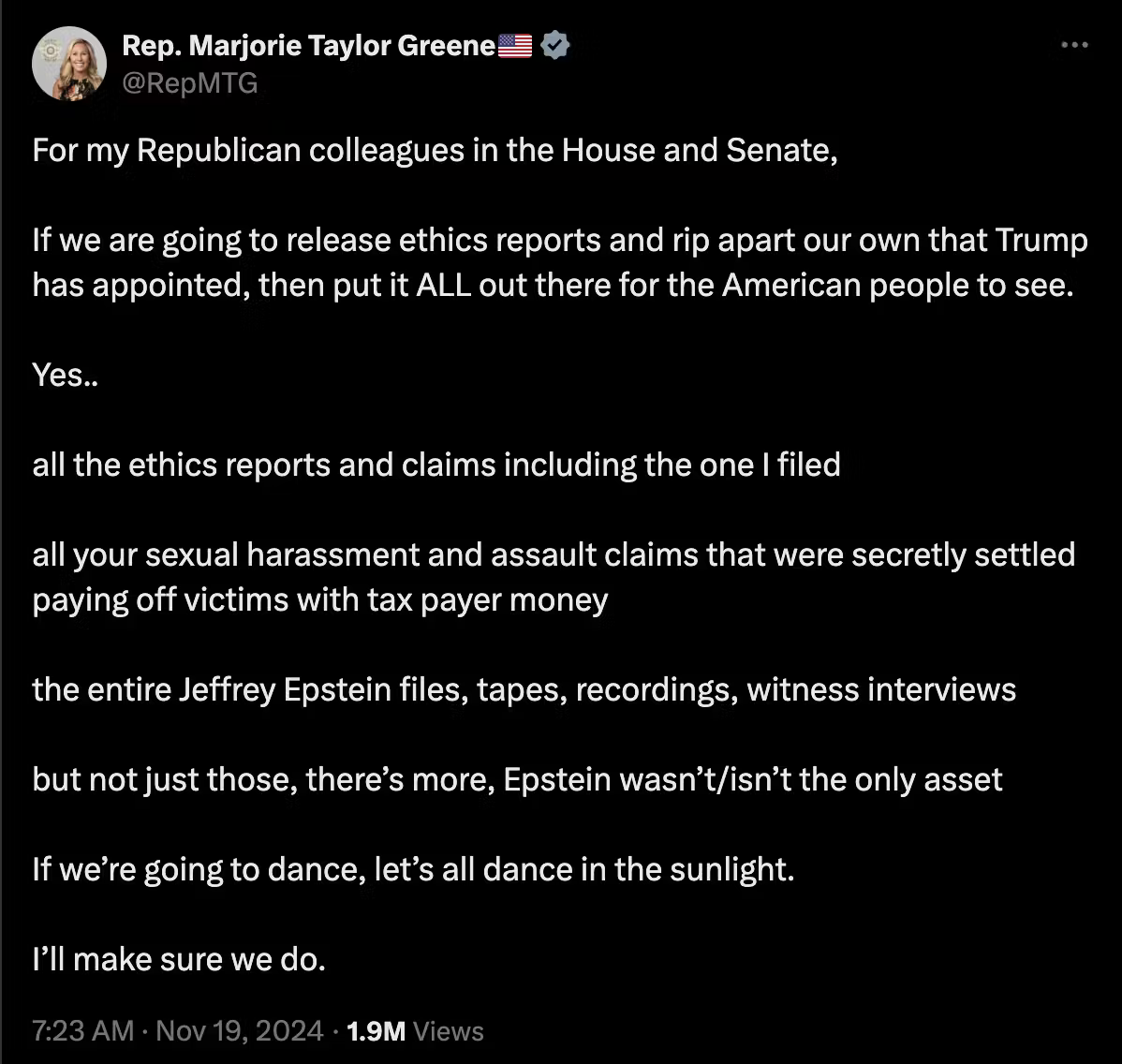Click the "For my Republican colleagues" opening line

pos(435,150)
